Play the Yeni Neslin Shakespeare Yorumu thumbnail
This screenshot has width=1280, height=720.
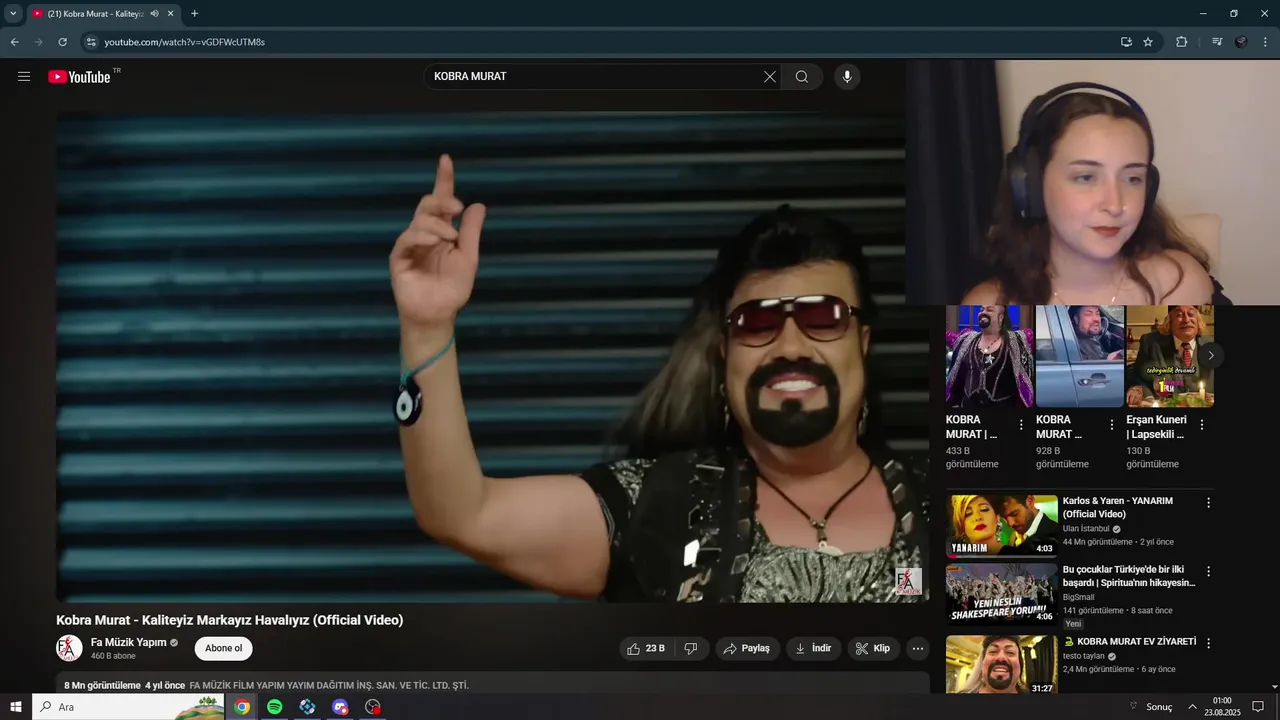coord(1001,594)
